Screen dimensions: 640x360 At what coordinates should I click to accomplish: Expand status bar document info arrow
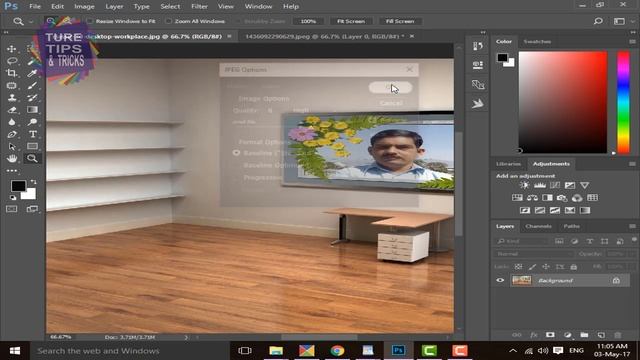click(x=186, y=337)
